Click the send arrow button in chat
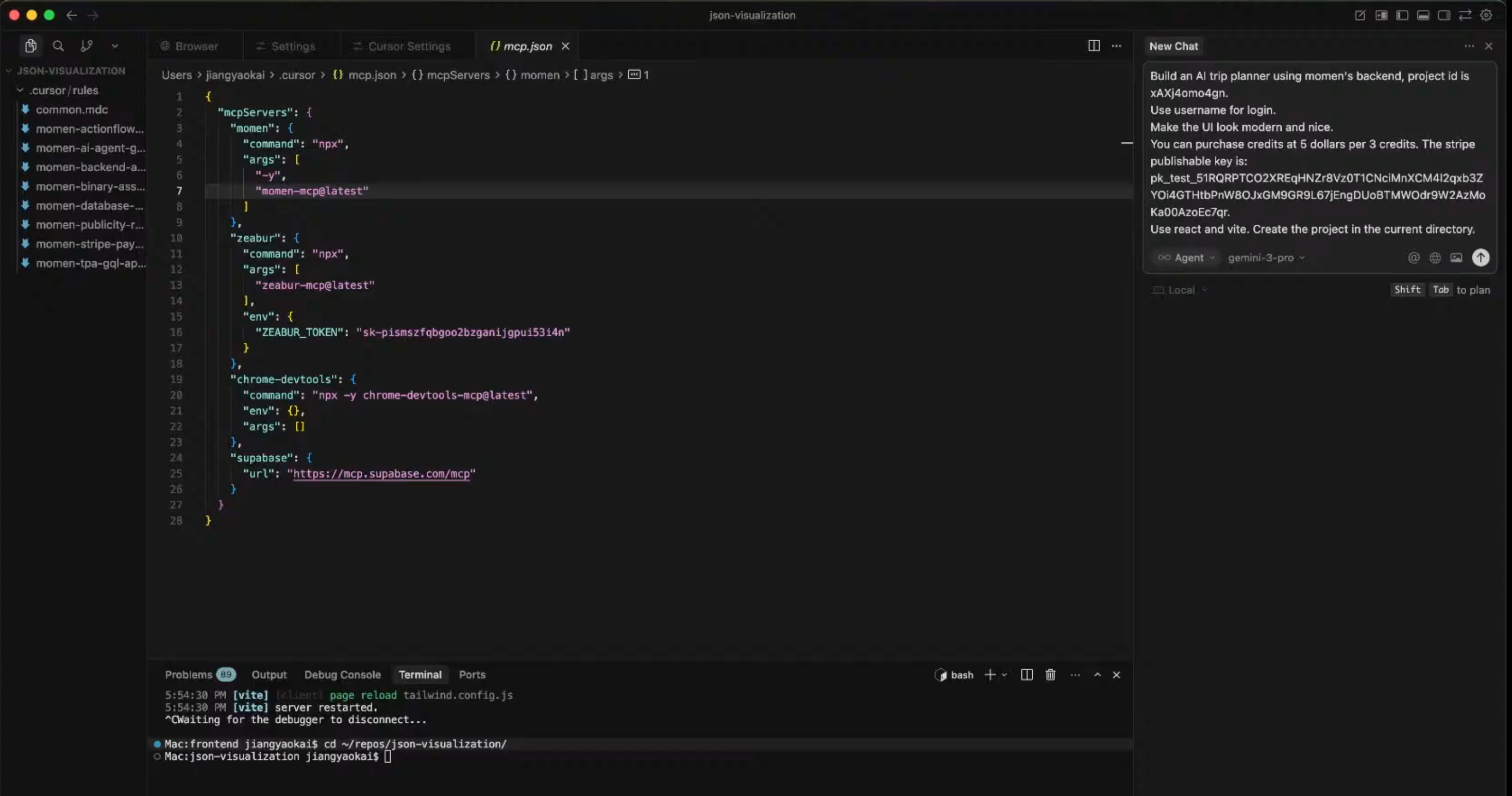The width and height of the screenshot is (1512, 796). [1480, 258]
